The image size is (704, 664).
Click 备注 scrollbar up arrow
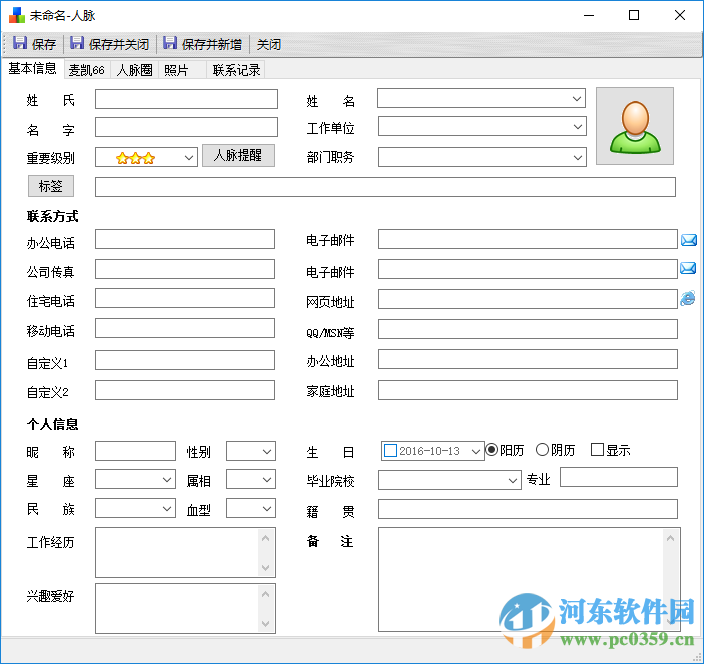coord(671,538)
